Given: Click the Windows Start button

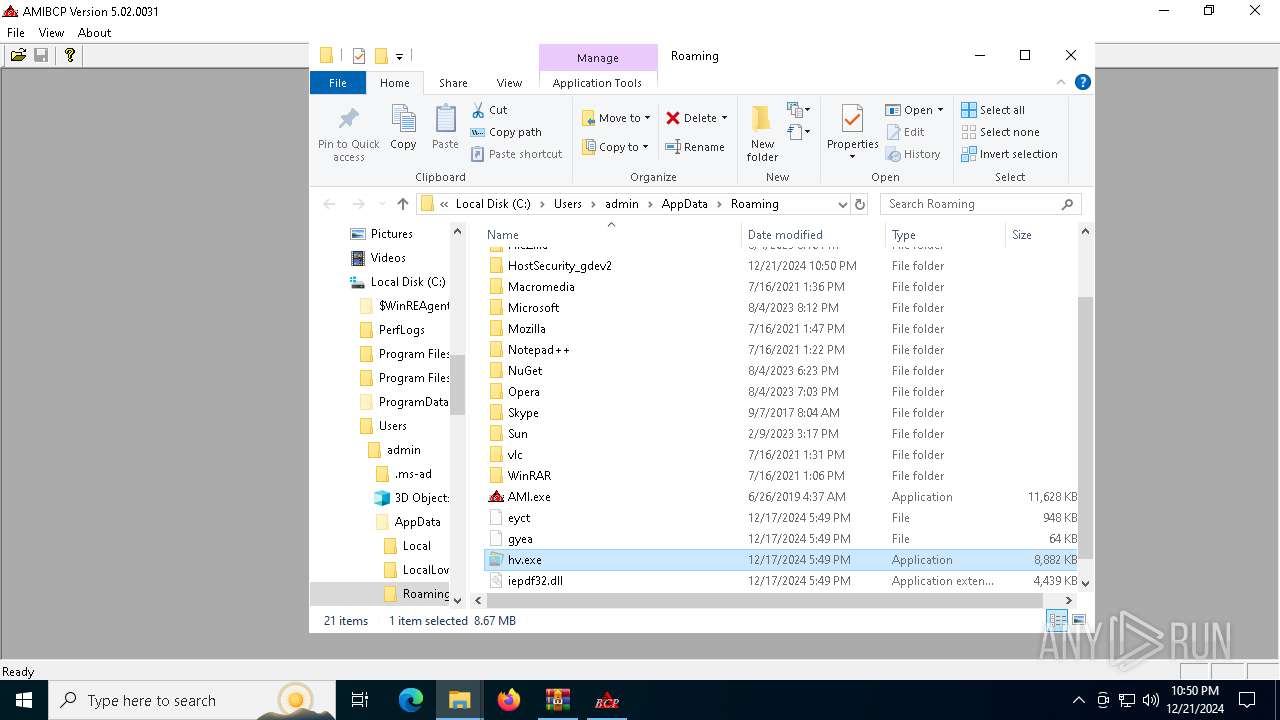Looking at the screenshot, I should 23,700.
